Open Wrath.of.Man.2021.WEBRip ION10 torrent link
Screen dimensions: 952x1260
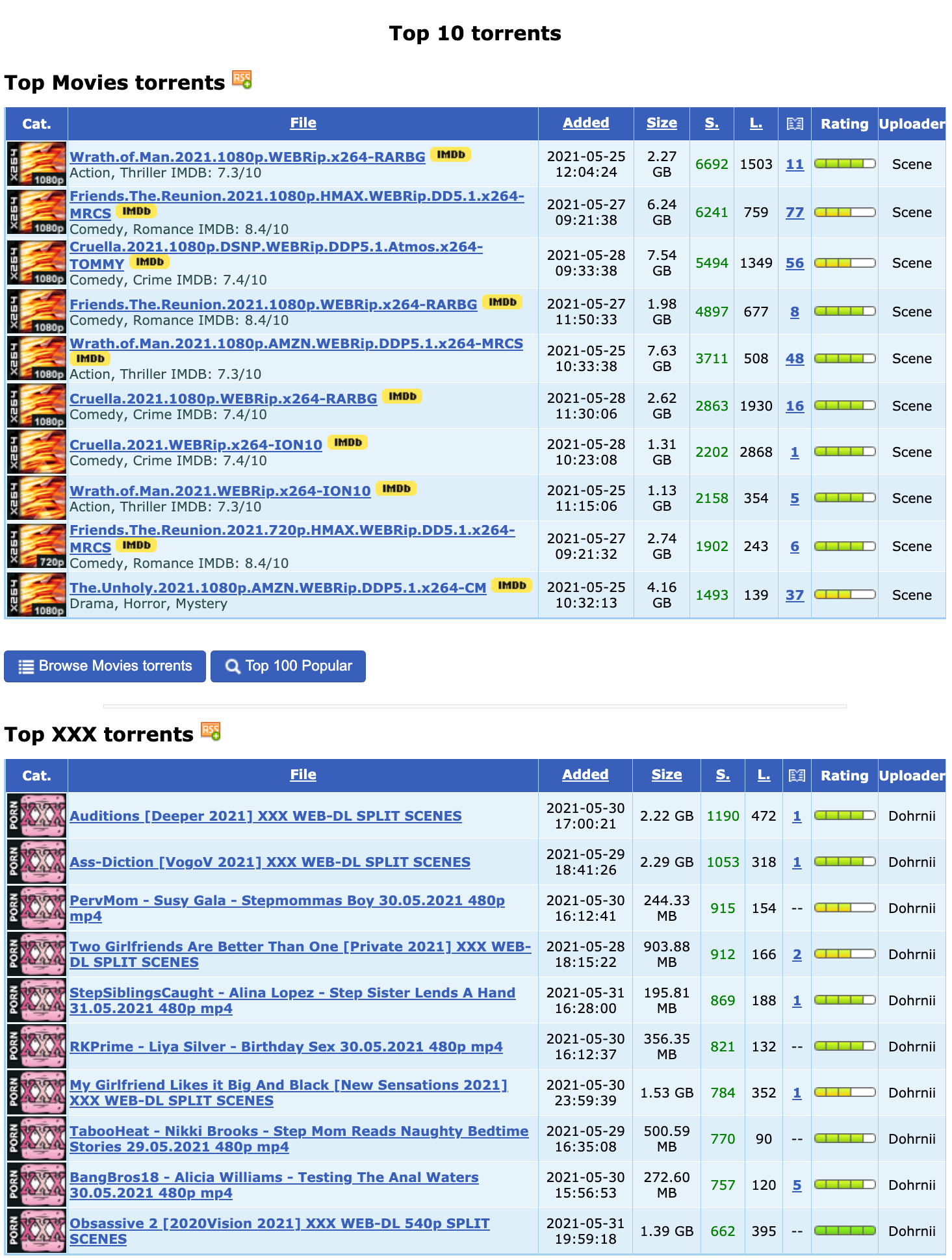[220, 491]
